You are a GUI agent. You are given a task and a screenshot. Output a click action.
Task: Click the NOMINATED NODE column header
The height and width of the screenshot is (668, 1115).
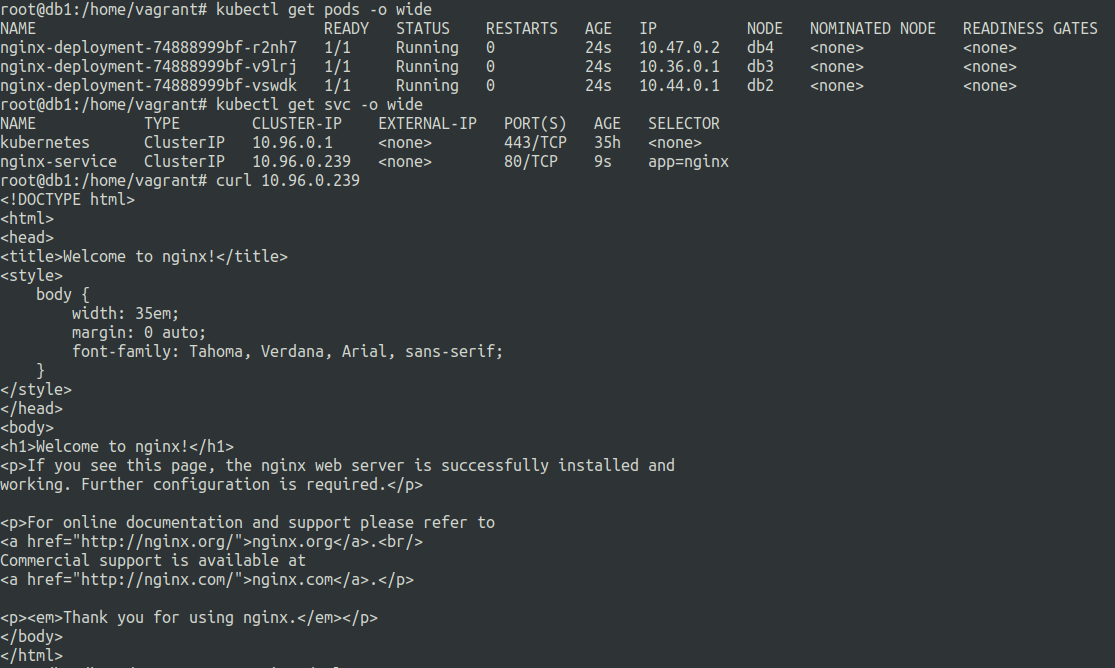point(872,29)
